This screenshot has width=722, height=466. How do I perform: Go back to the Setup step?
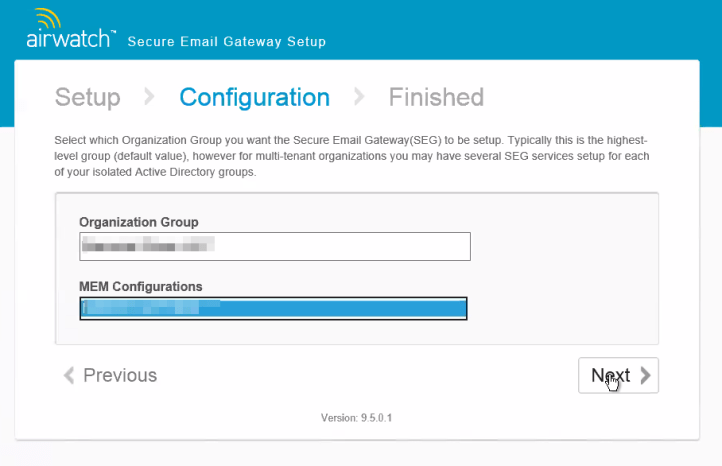coord(87,97)
